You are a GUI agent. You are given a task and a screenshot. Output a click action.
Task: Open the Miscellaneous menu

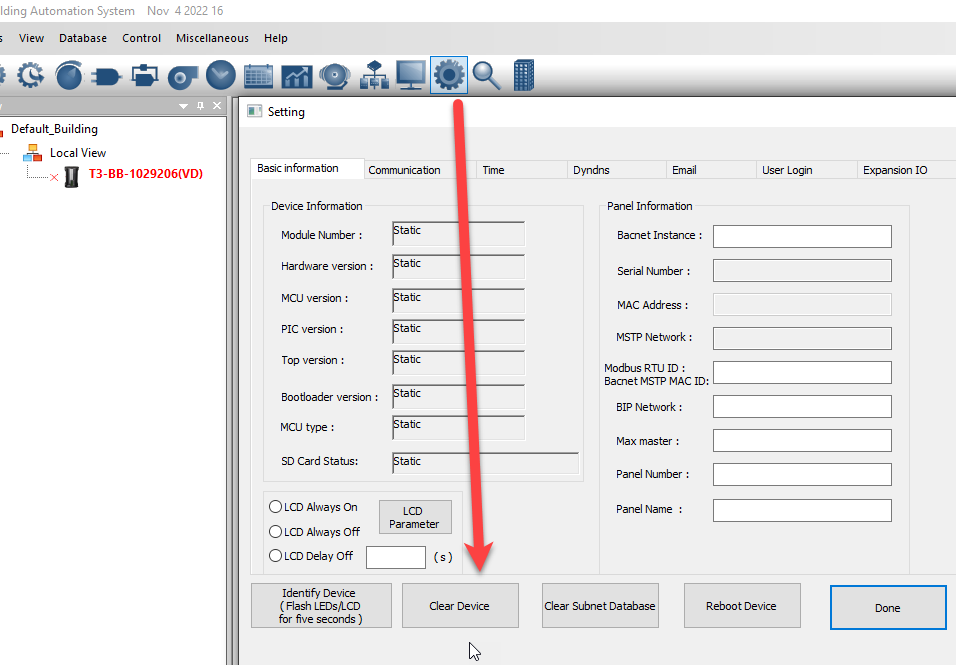[x=212, y=38]
